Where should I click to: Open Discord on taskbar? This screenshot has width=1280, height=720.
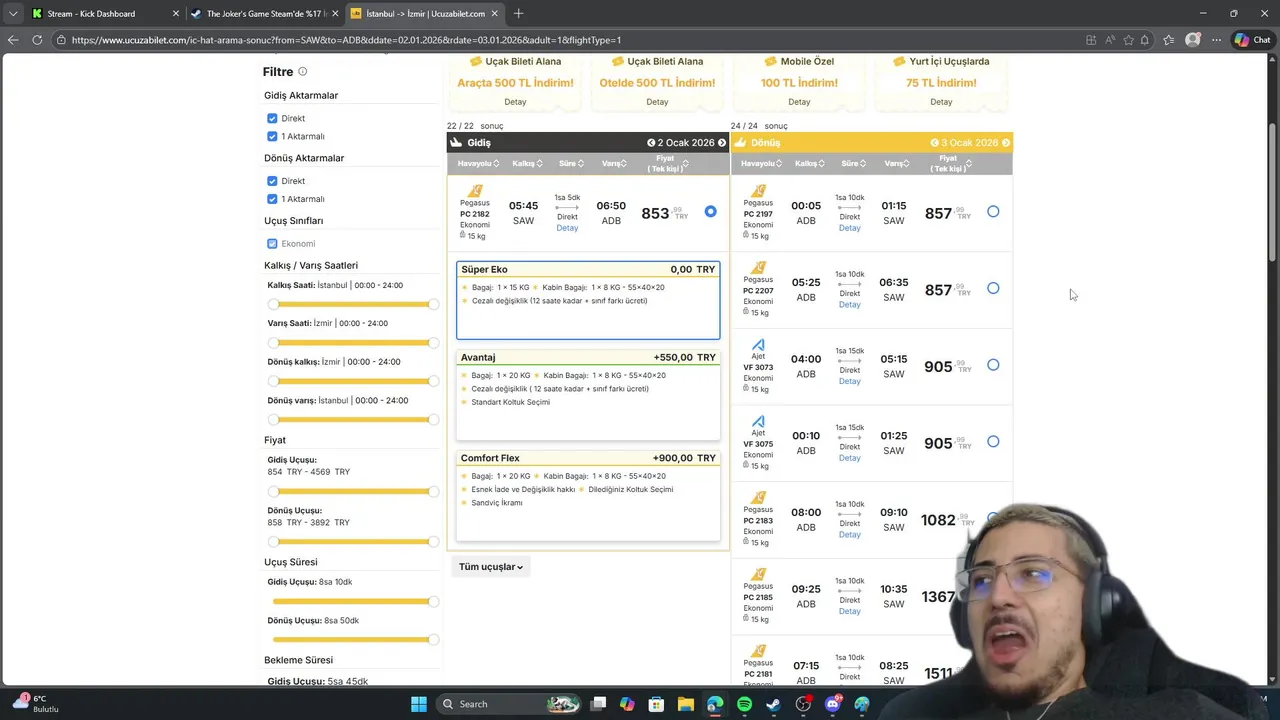pos(832,704)
